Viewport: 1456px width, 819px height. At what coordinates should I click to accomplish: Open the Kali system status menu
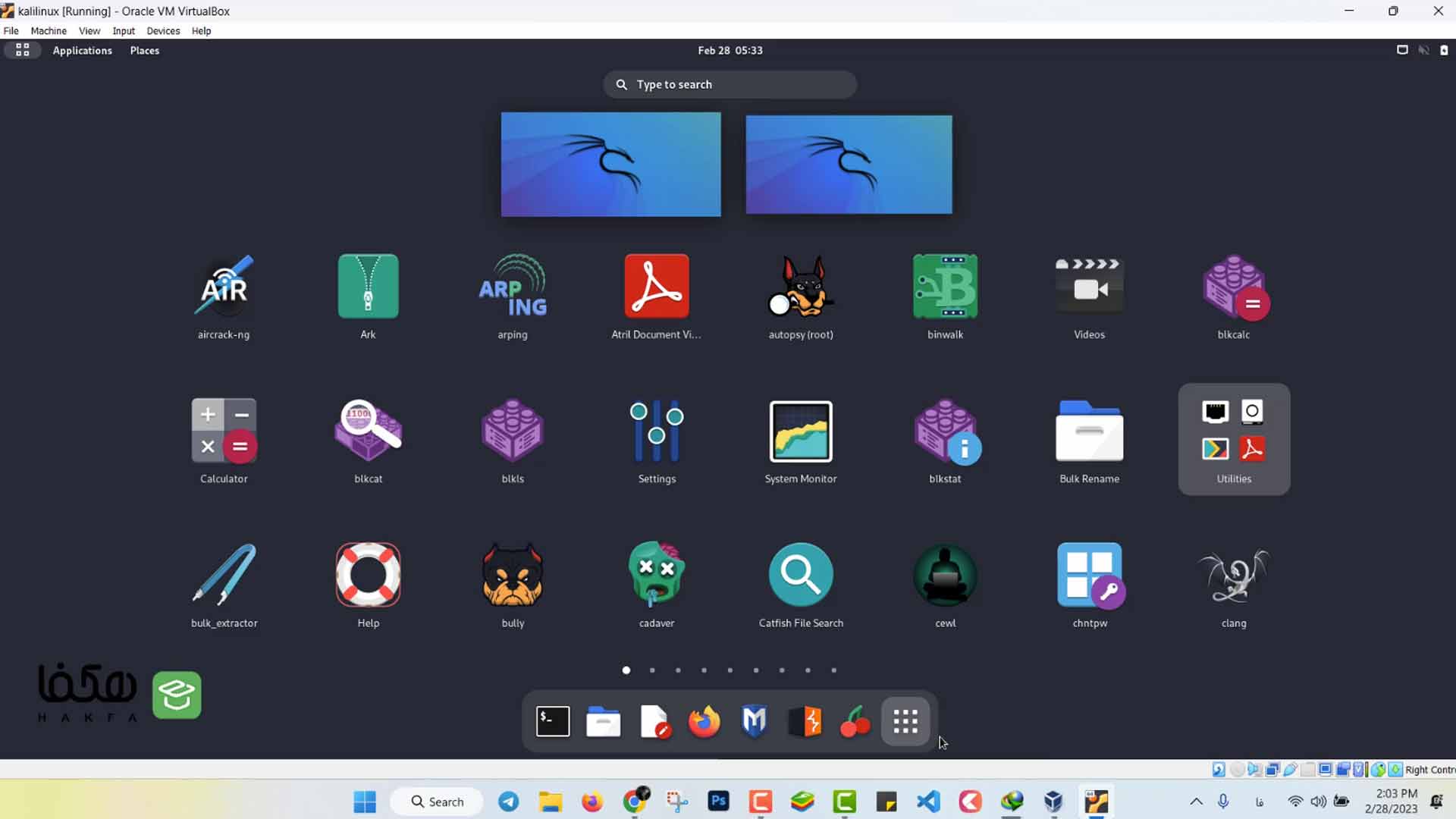(x=1423, y=50)
